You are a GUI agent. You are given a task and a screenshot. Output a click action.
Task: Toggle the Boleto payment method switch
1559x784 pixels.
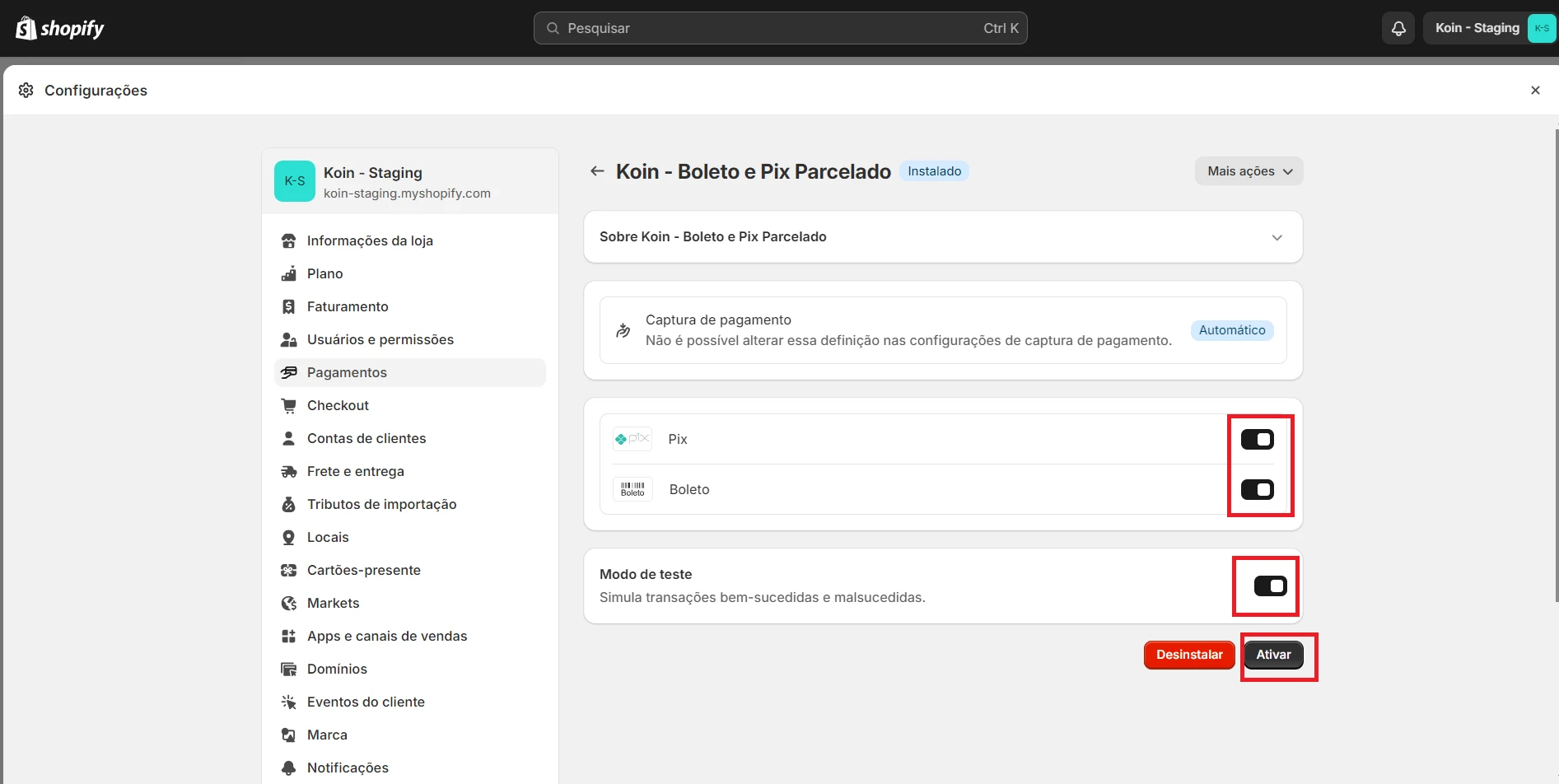[x=1257, y=489]
